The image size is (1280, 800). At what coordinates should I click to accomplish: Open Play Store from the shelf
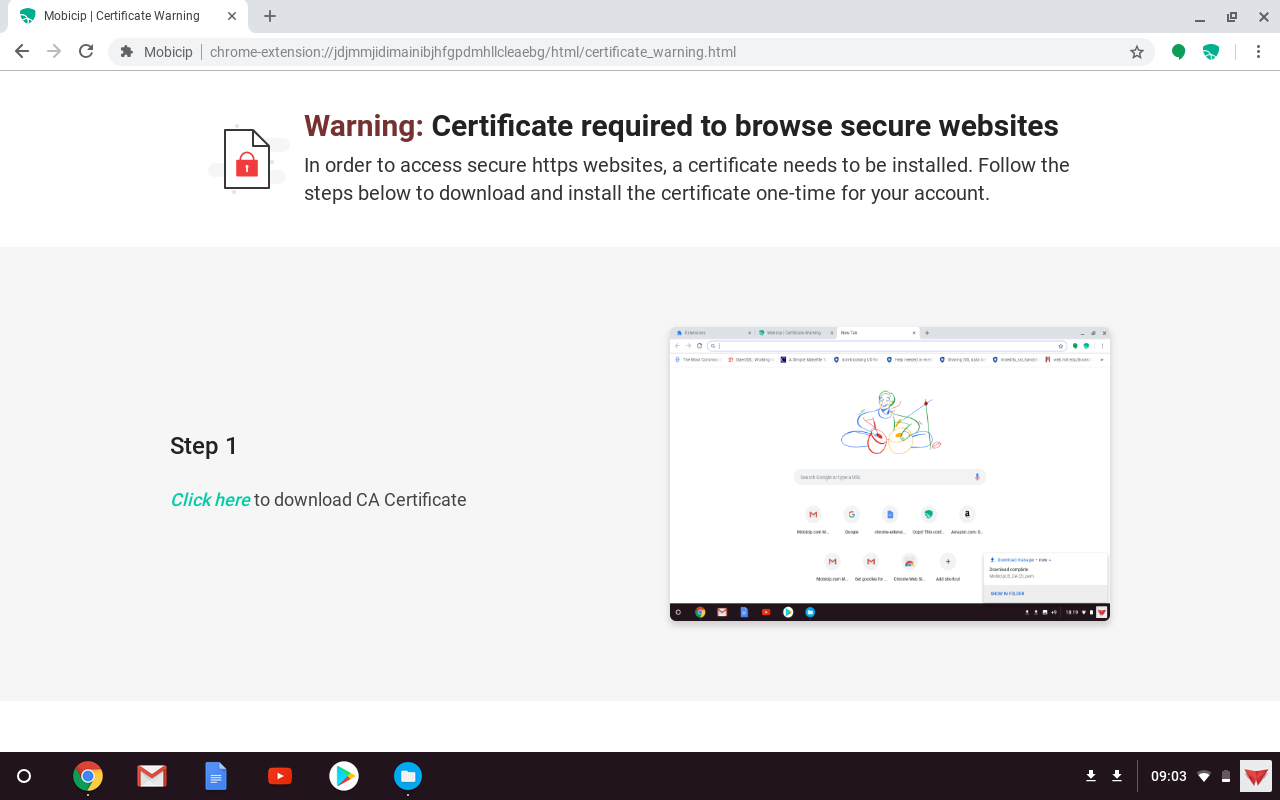pyautogui.click(x=344, y=776)
